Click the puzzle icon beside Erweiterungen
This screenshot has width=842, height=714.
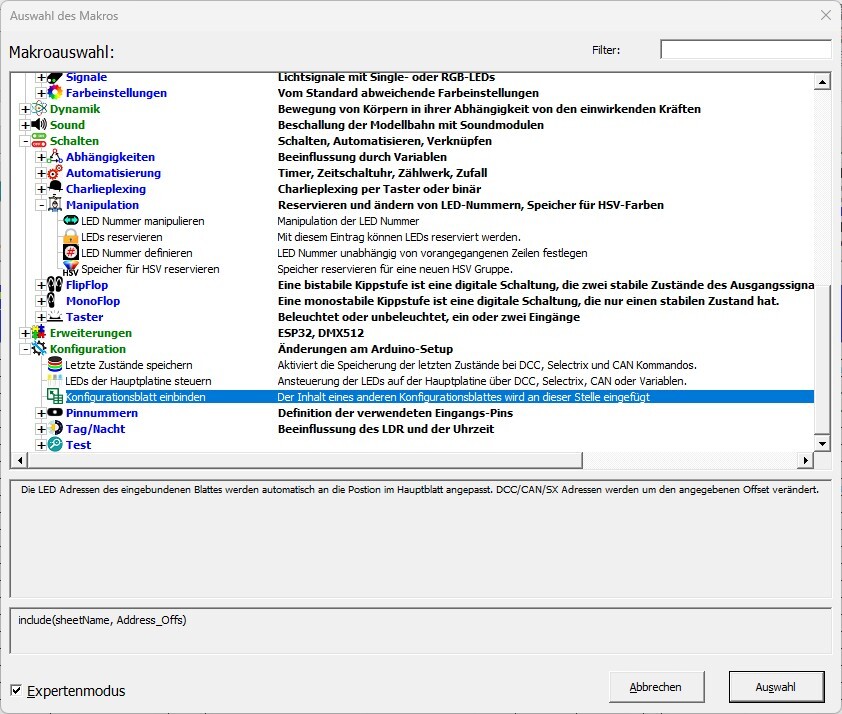click(39, 333)
